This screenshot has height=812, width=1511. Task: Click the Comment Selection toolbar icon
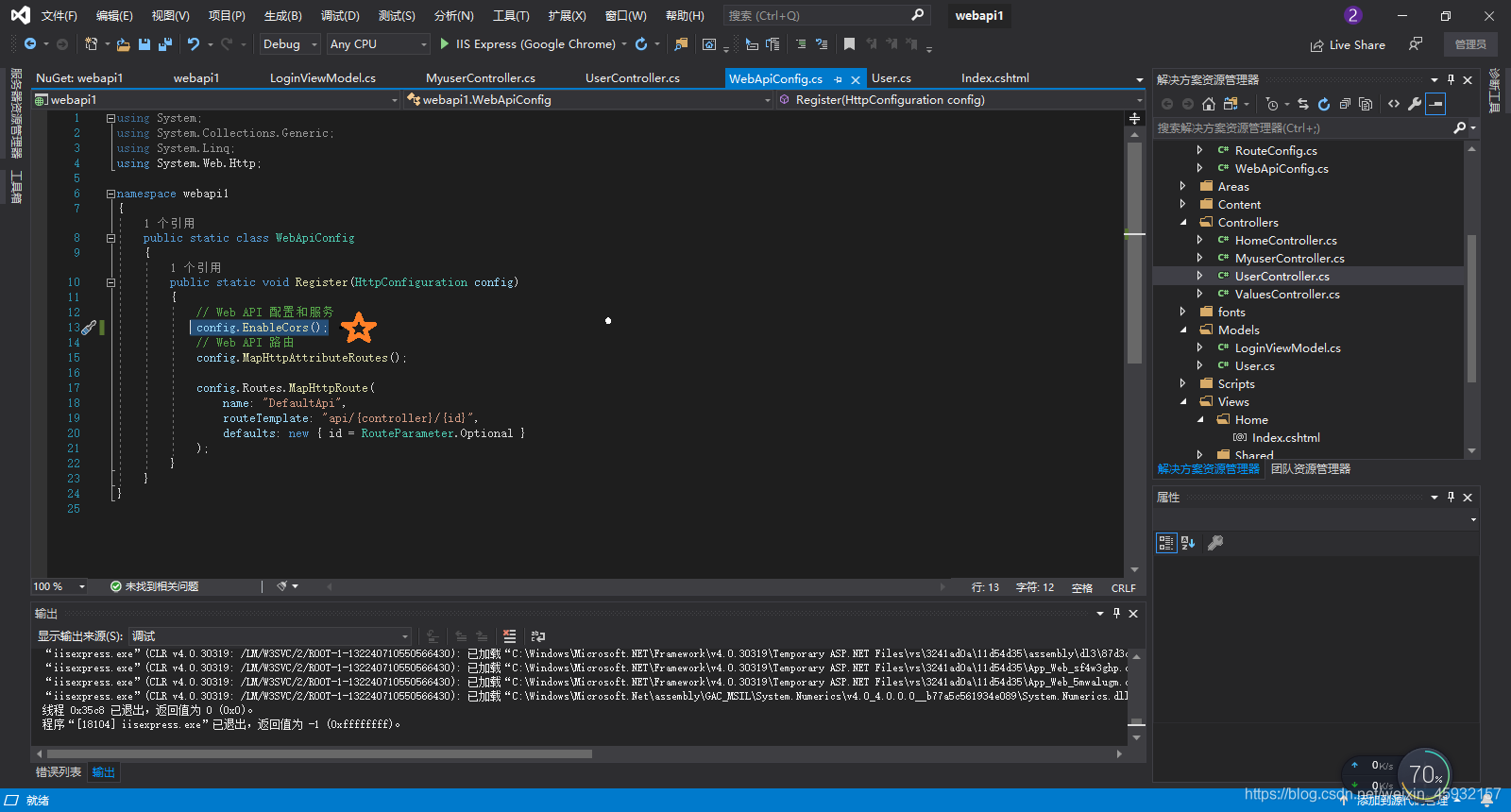(x=801, y=44)
